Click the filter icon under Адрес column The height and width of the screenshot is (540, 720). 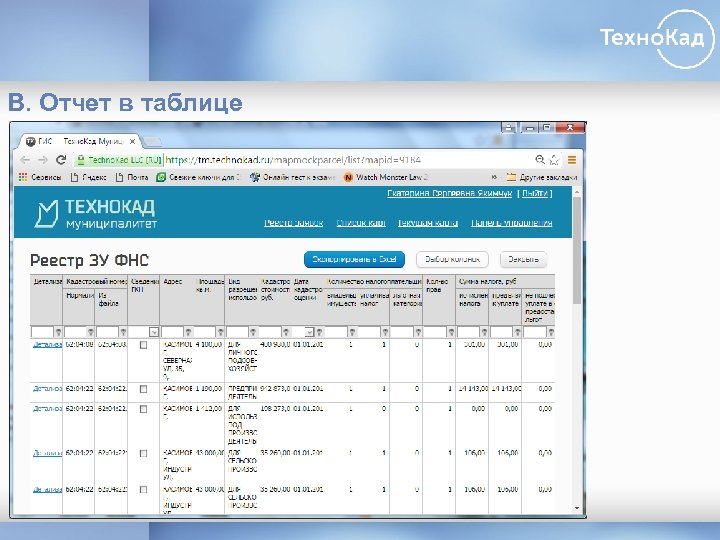click(188, 332)
